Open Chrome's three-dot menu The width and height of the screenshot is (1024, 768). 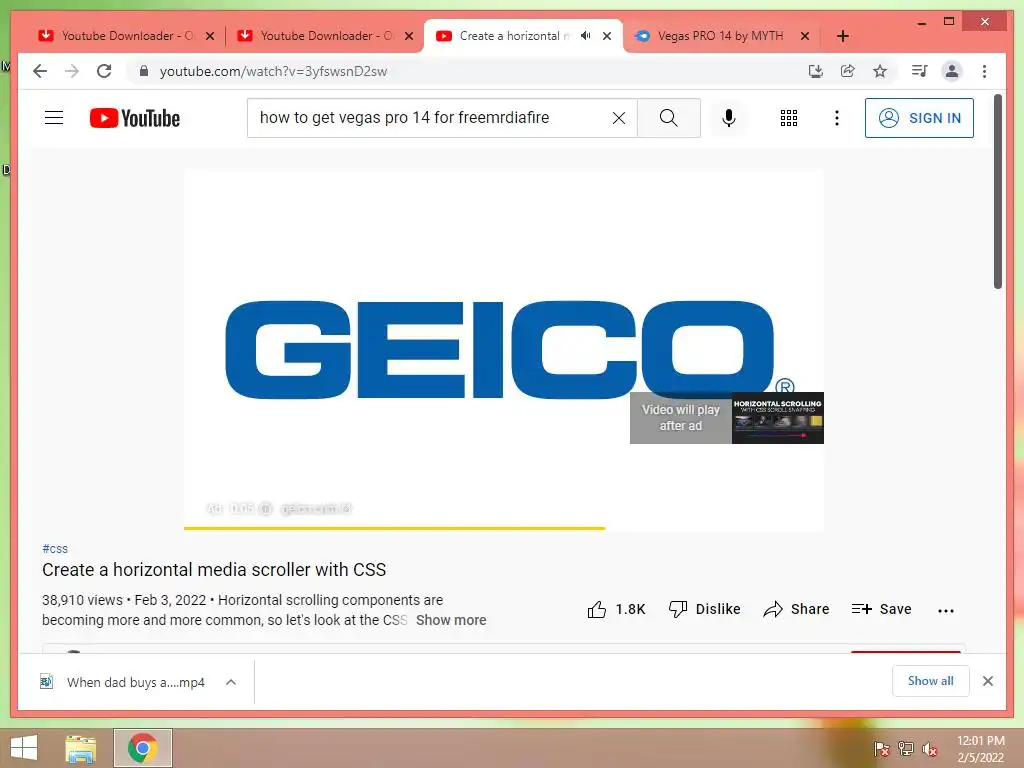click(984, 71)
